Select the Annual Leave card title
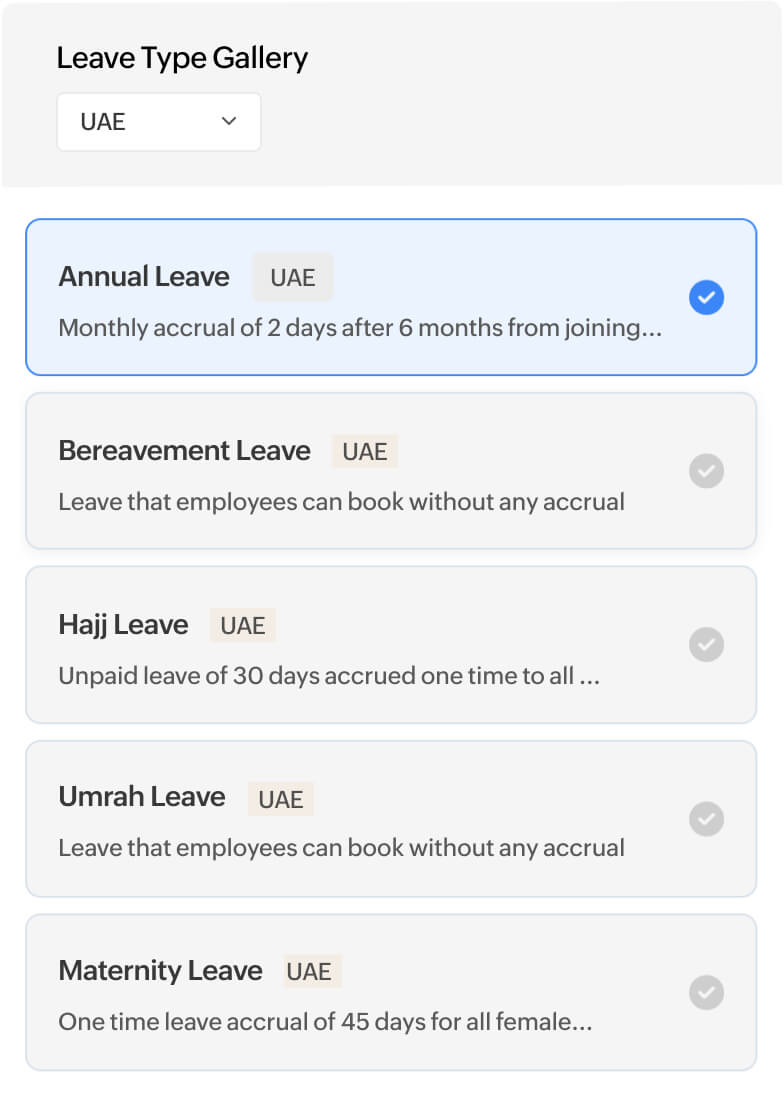The width and height of the screenshot is (784, 1104). [x=144, y=276]
